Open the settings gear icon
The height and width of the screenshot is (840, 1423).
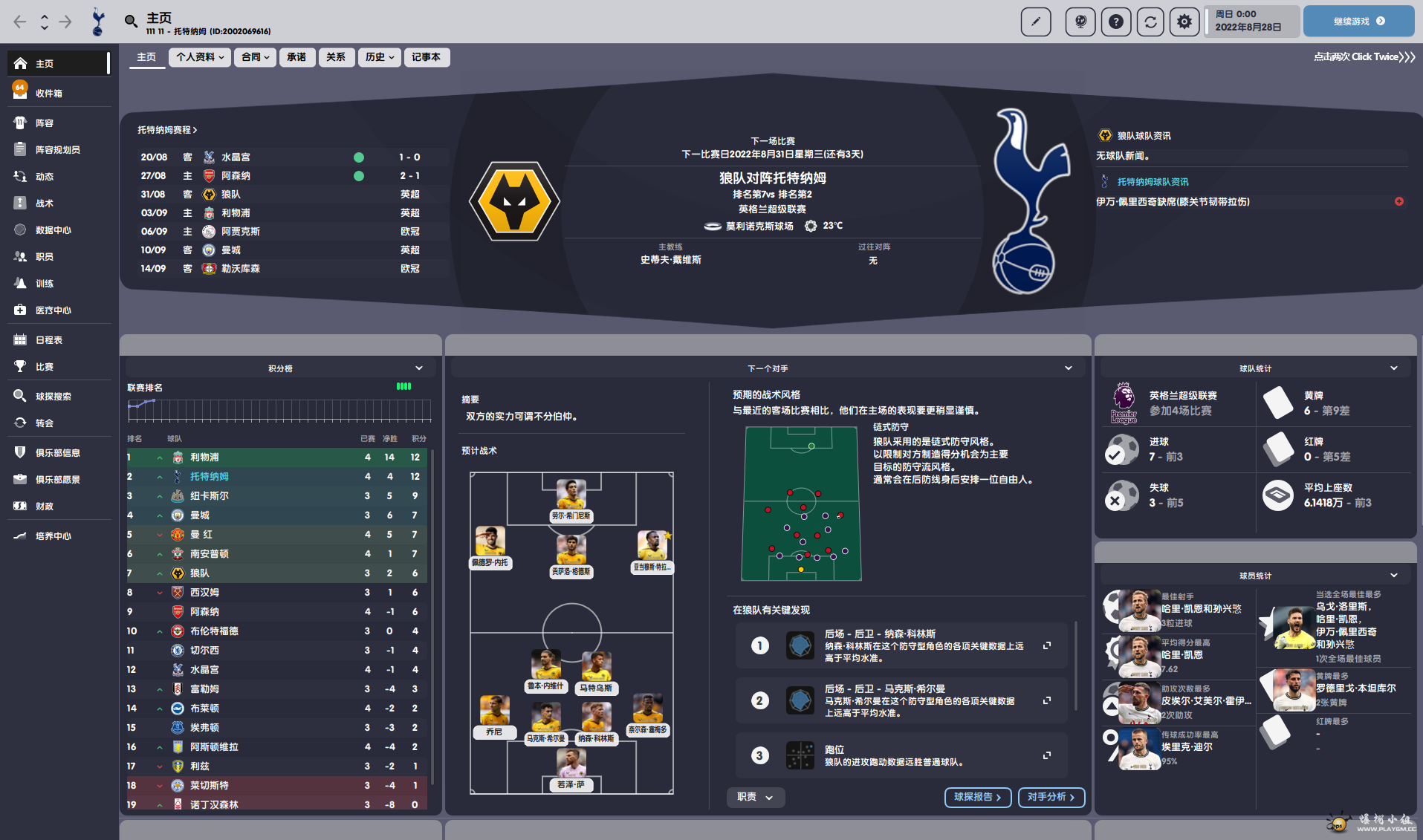1184,22
